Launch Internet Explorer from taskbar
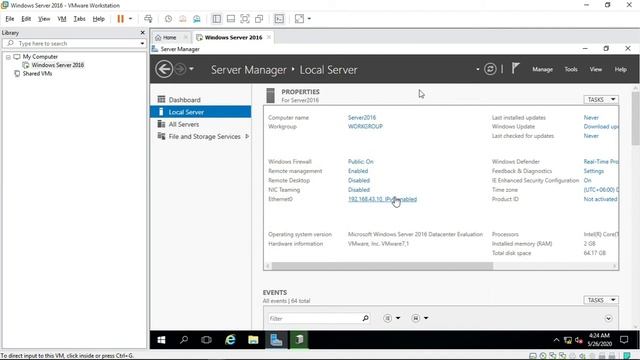This screenshot has width=640, height=360. tap(230, 340)
